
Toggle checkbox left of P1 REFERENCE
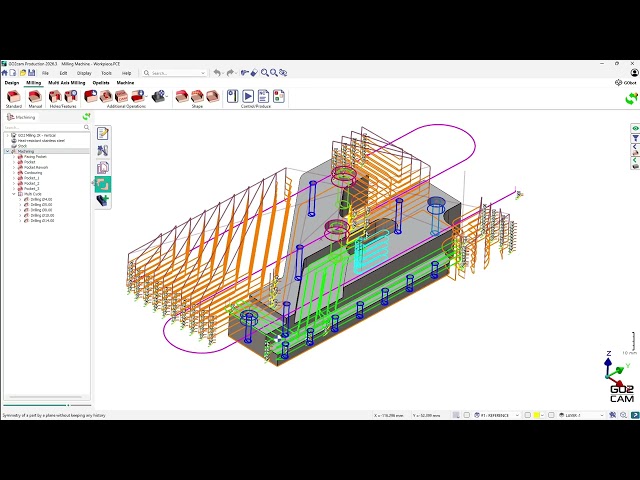pos(467,415)
